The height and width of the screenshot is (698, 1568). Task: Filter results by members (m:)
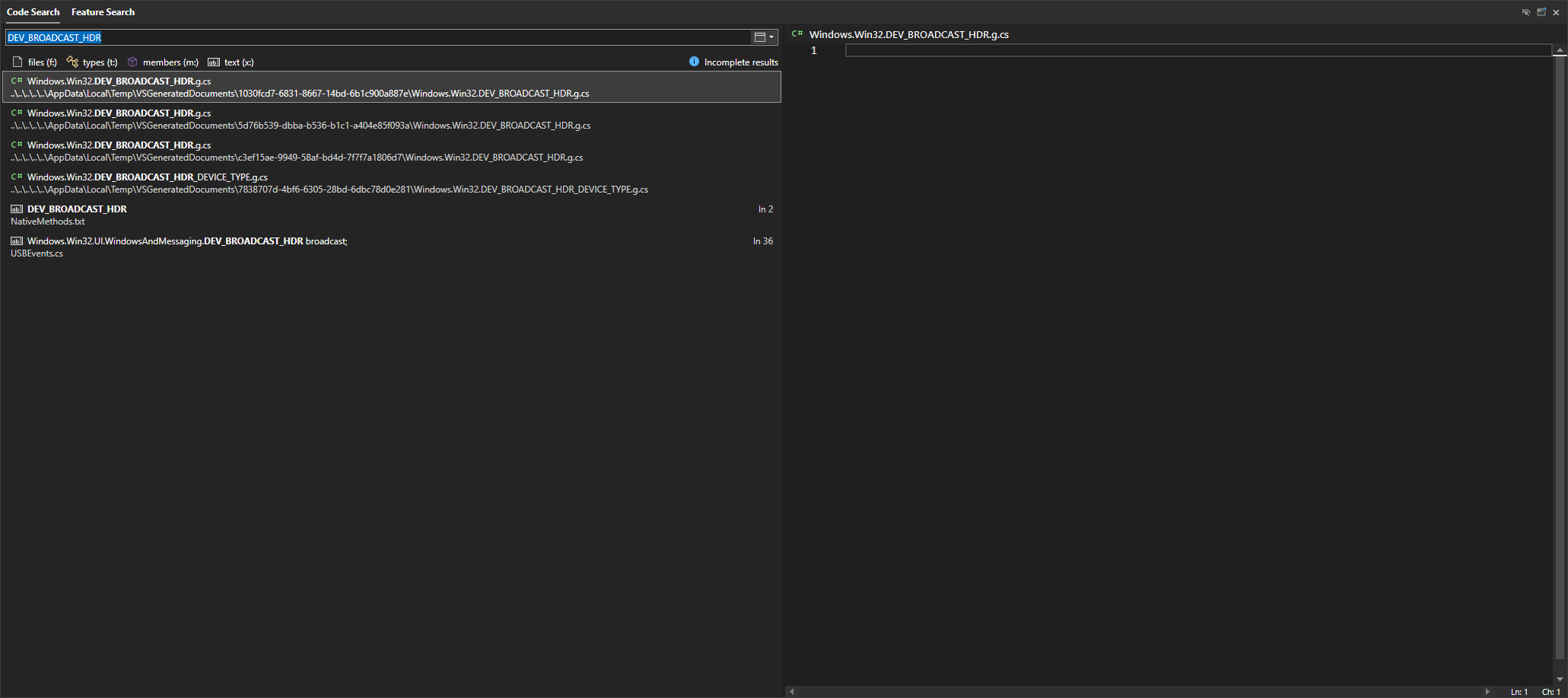tap(163, 62)
